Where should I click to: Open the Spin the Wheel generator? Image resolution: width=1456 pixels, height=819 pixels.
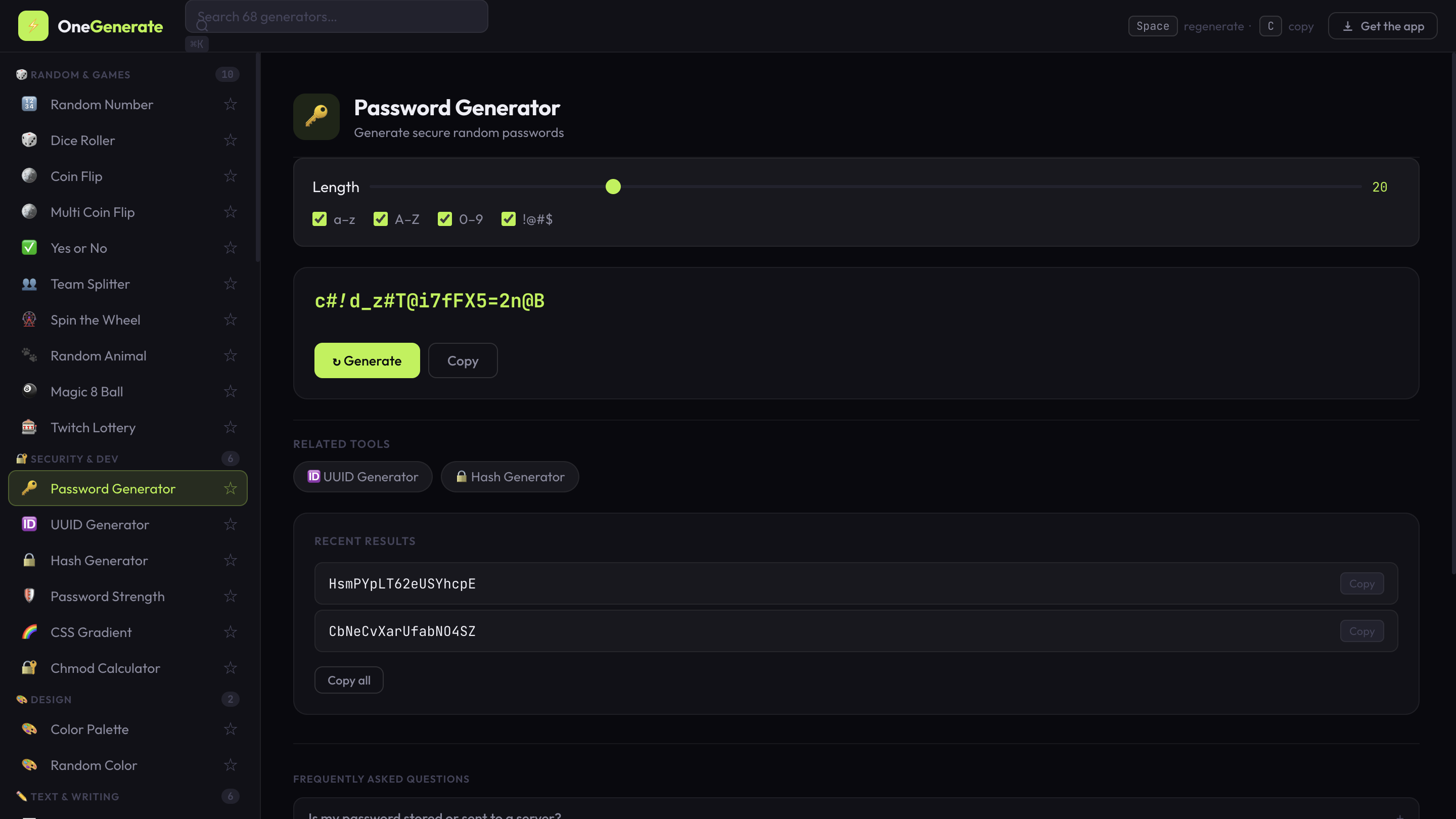click(x=95, y=320)
